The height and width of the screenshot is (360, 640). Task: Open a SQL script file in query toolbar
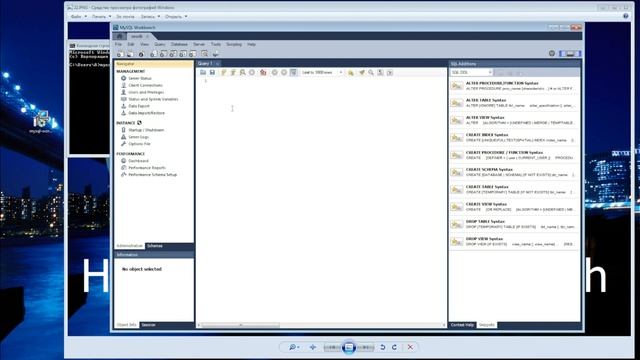[203, 72]
